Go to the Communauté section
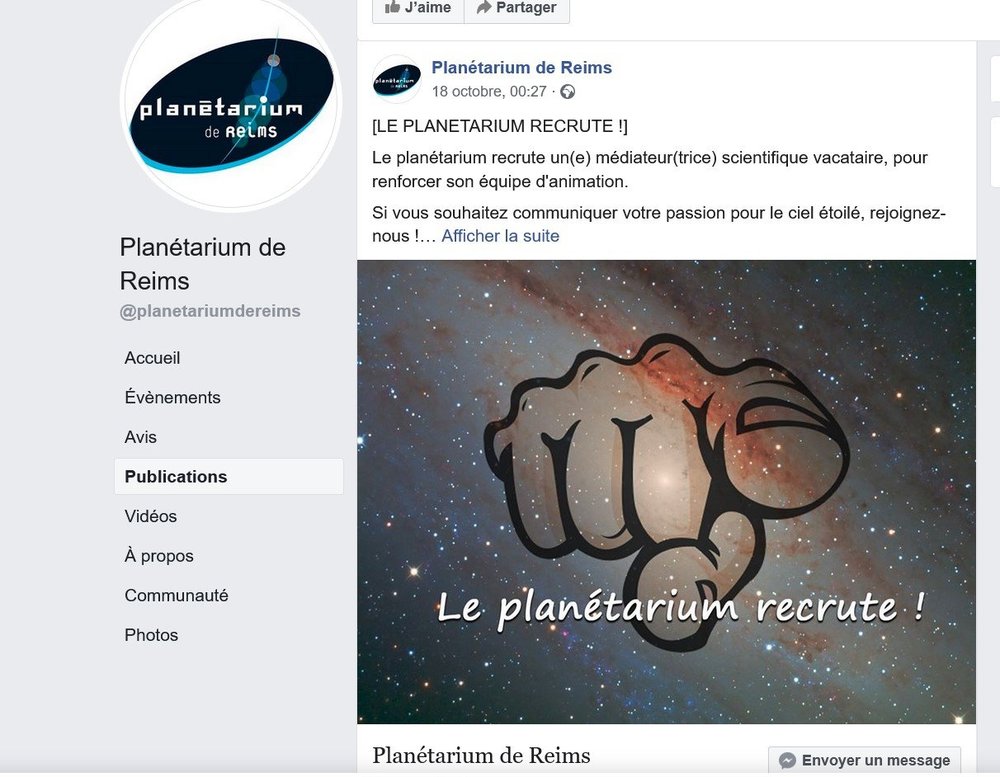 coord(176,595)
